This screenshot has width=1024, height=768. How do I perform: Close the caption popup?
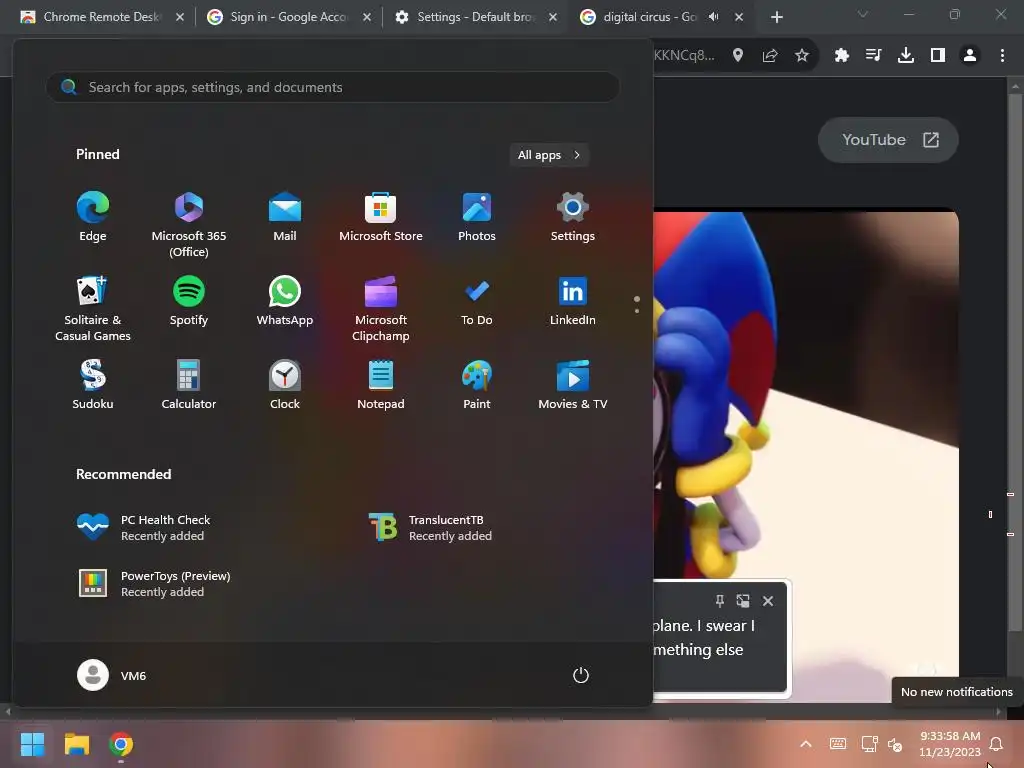[x=768, y=601]
